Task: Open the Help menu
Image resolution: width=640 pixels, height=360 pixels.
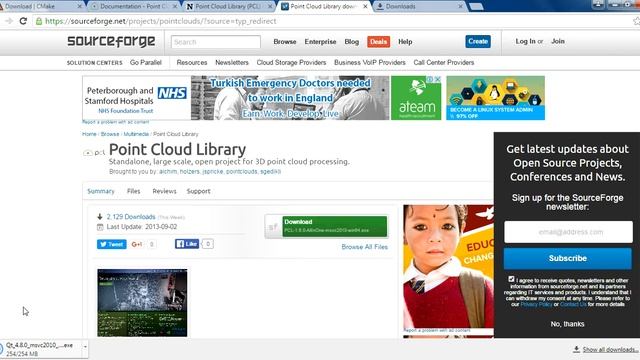Action: (405, 42)
